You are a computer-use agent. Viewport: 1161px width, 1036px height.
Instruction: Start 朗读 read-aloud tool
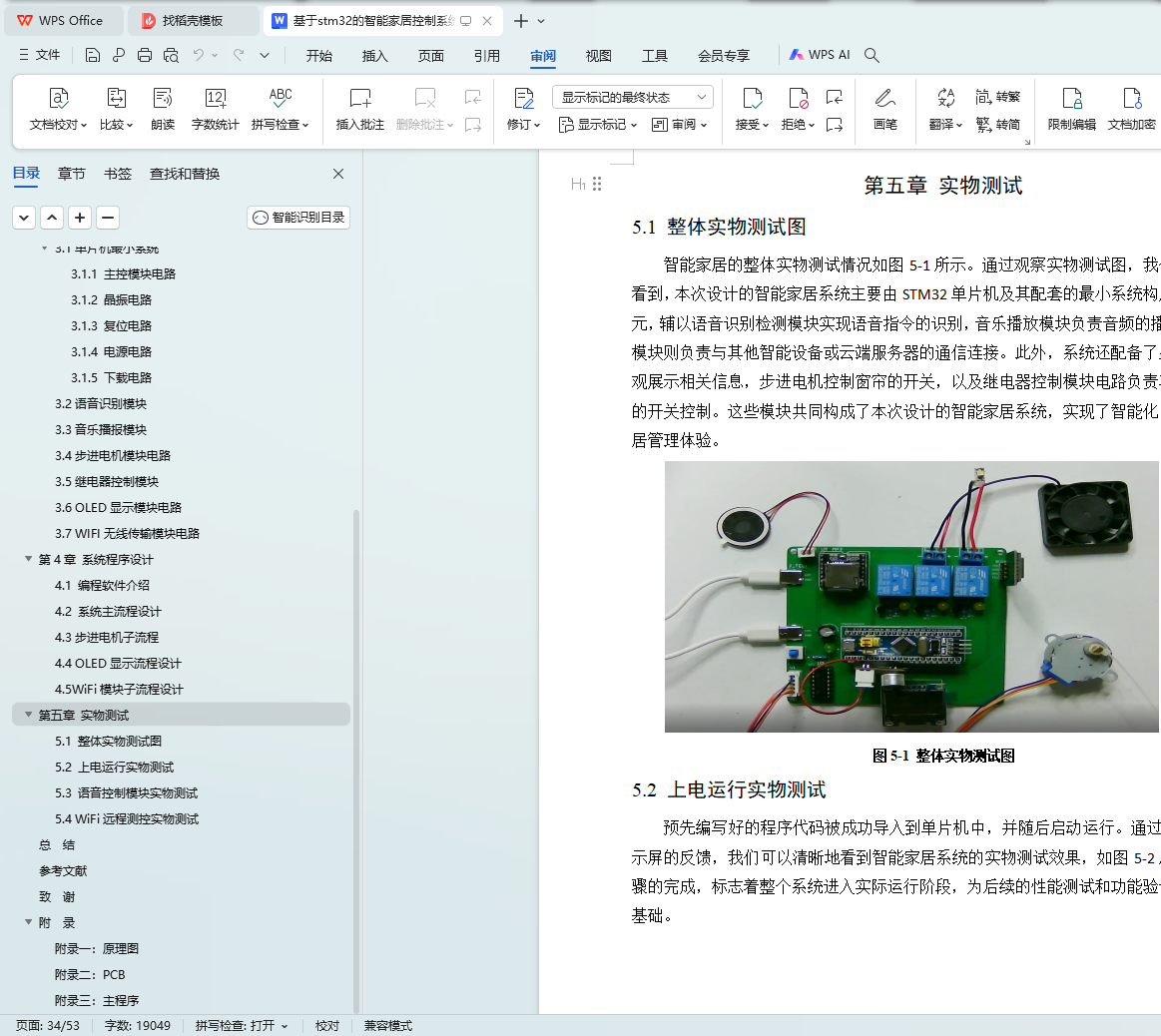click(162, 109)
